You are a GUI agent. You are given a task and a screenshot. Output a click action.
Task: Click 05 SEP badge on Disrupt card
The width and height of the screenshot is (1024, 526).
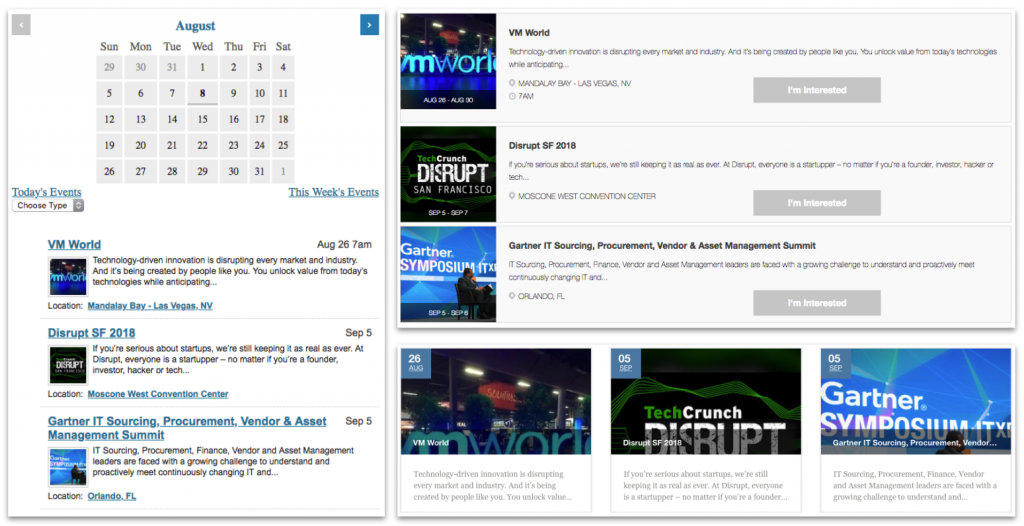pyautogui.click(x=626, y=363)
